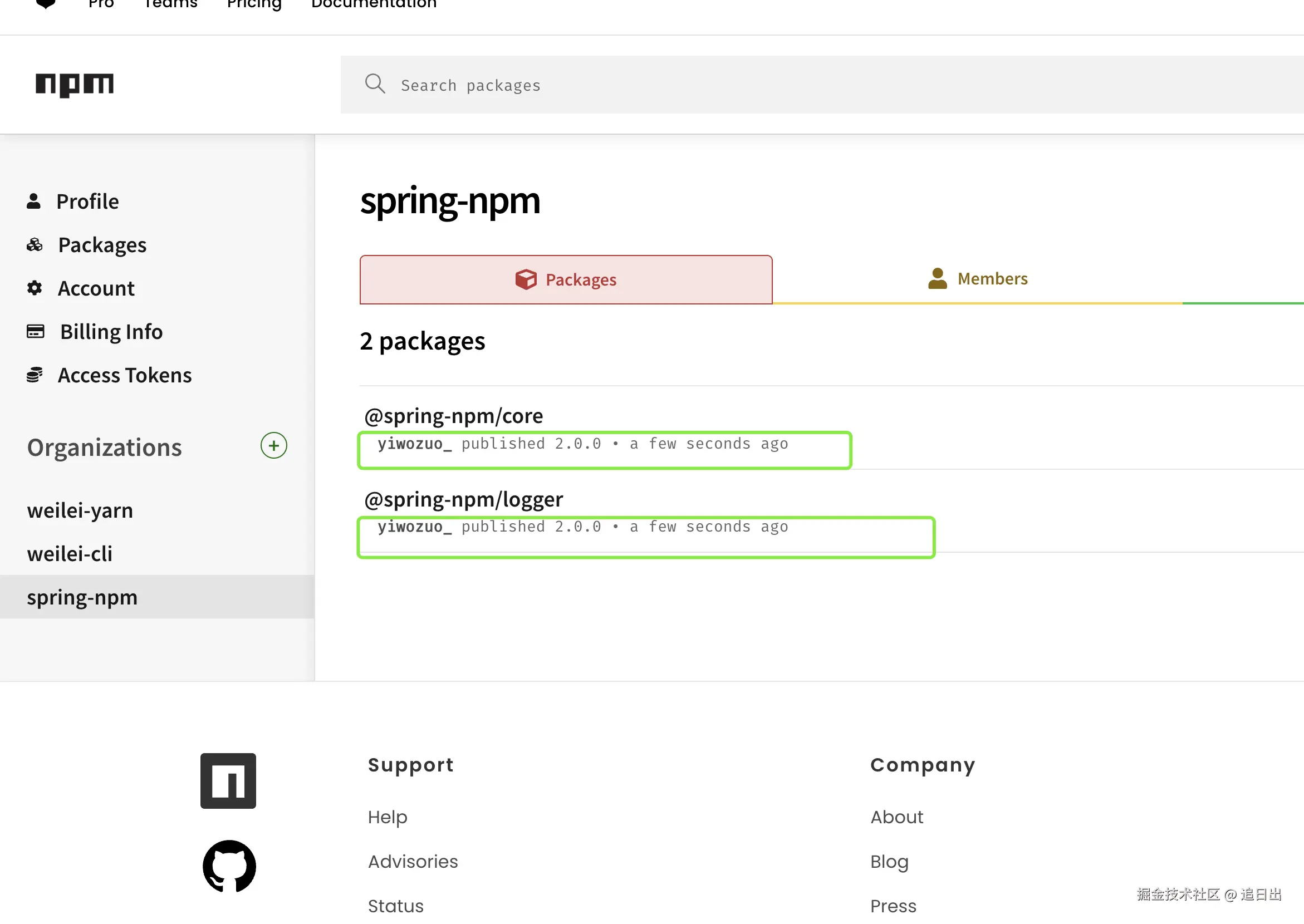The height and width of the screenshot is (924, 1304).
Task: Click the search magnifier icon
Action: coord(375,84)
